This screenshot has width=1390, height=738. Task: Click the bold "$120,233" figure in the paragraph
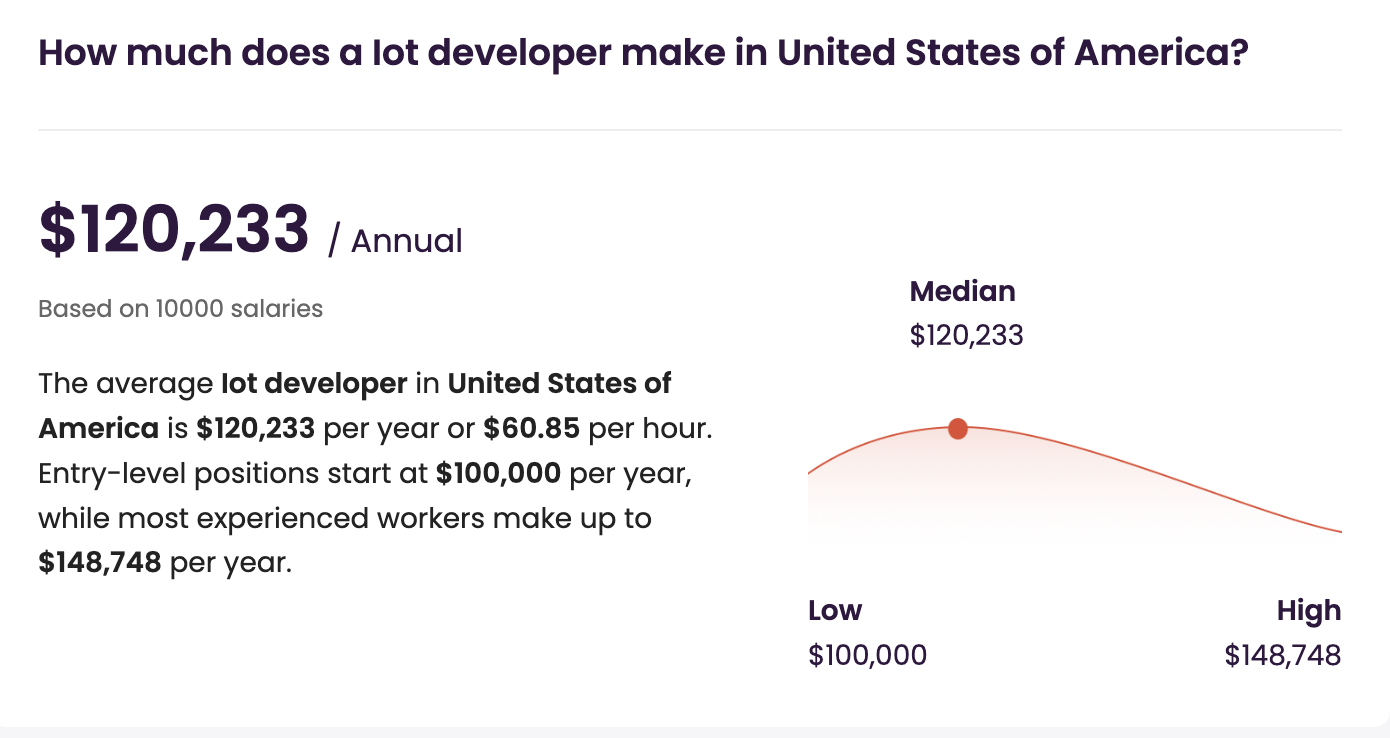click(x=256, y=428)
